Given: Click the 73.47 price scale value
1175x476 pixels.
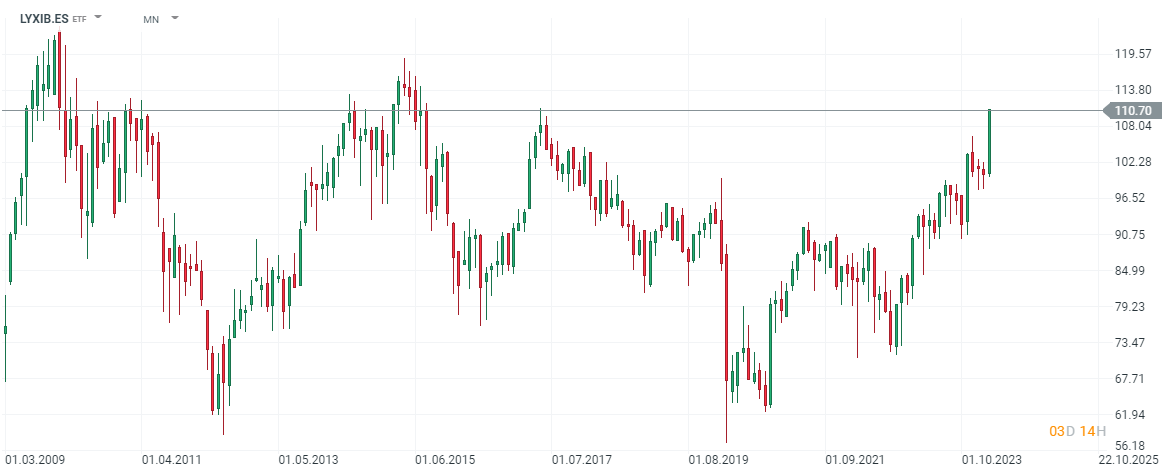Looking at the screenshot, I should [1131, 343].
